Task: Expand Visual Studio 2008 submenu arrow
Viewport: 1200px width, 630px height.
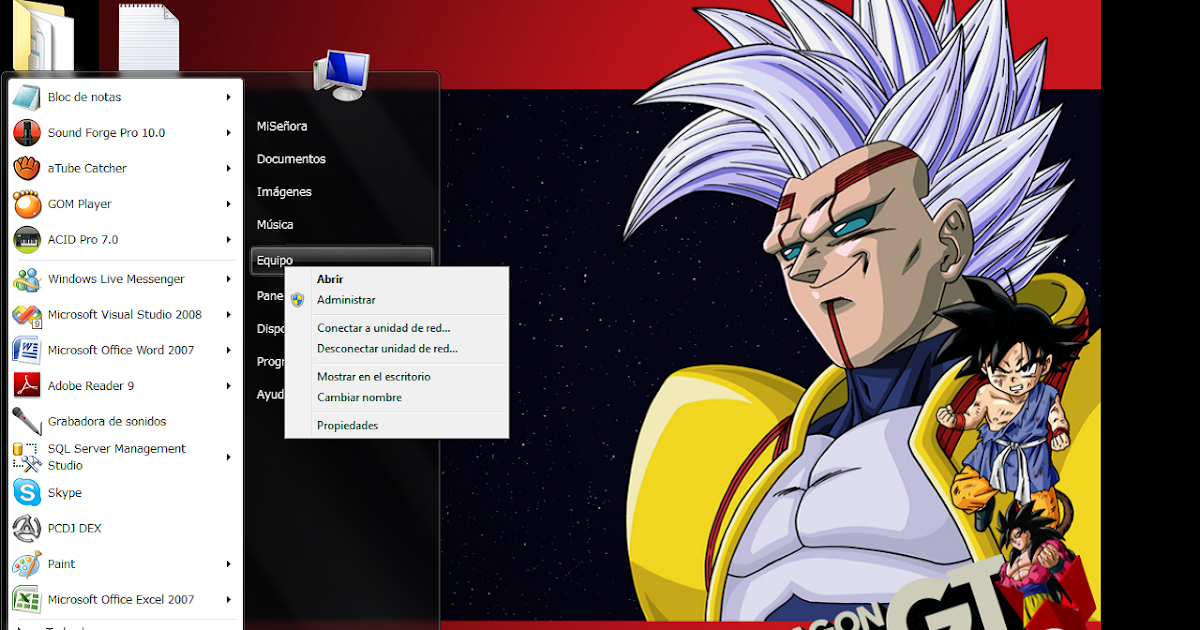Action: click(x=229, y=315)
